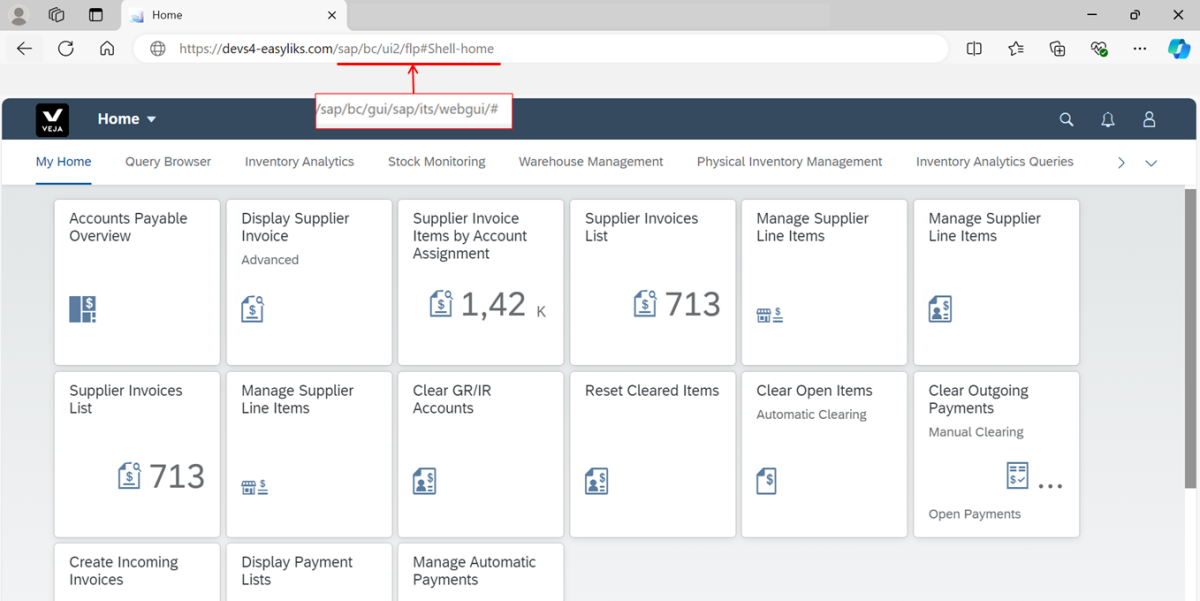Open the notifications bell
This screenshot has height=601, width=1200.
coord(1107,118)
